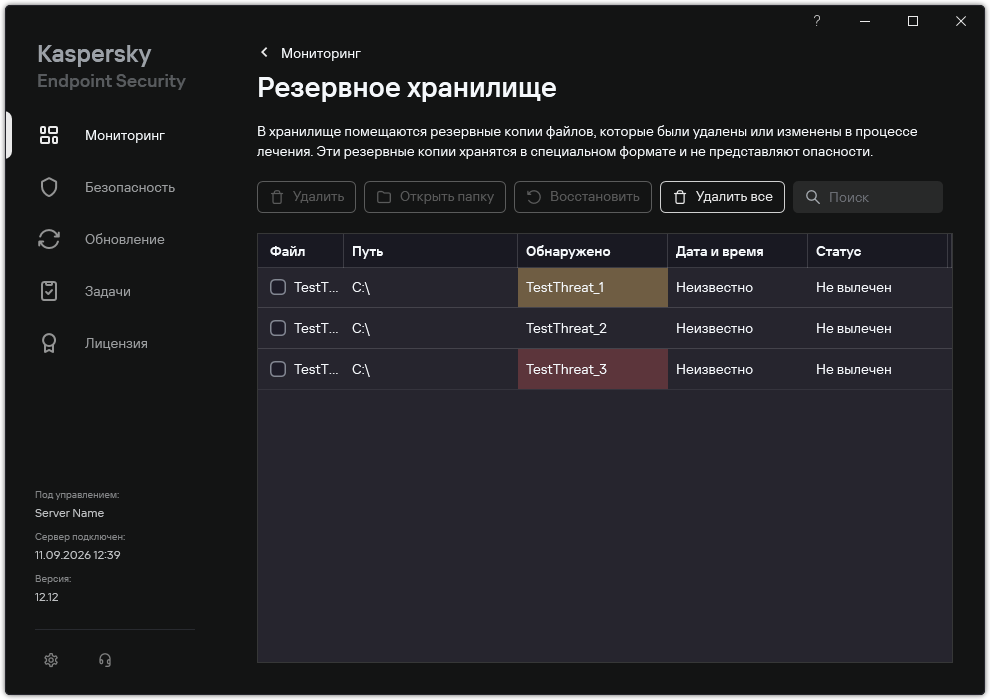Image resolution: width=990 pixels, height=700 pixels.
Task: Sort by the Путь column header
Action: (x=431, y=251)
